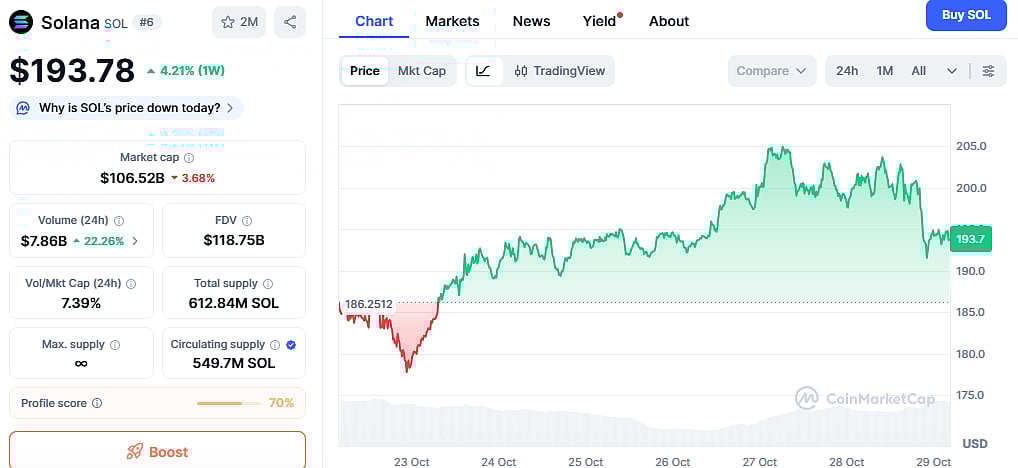Expand the Volume (24h) arrow

click(135, 241)
